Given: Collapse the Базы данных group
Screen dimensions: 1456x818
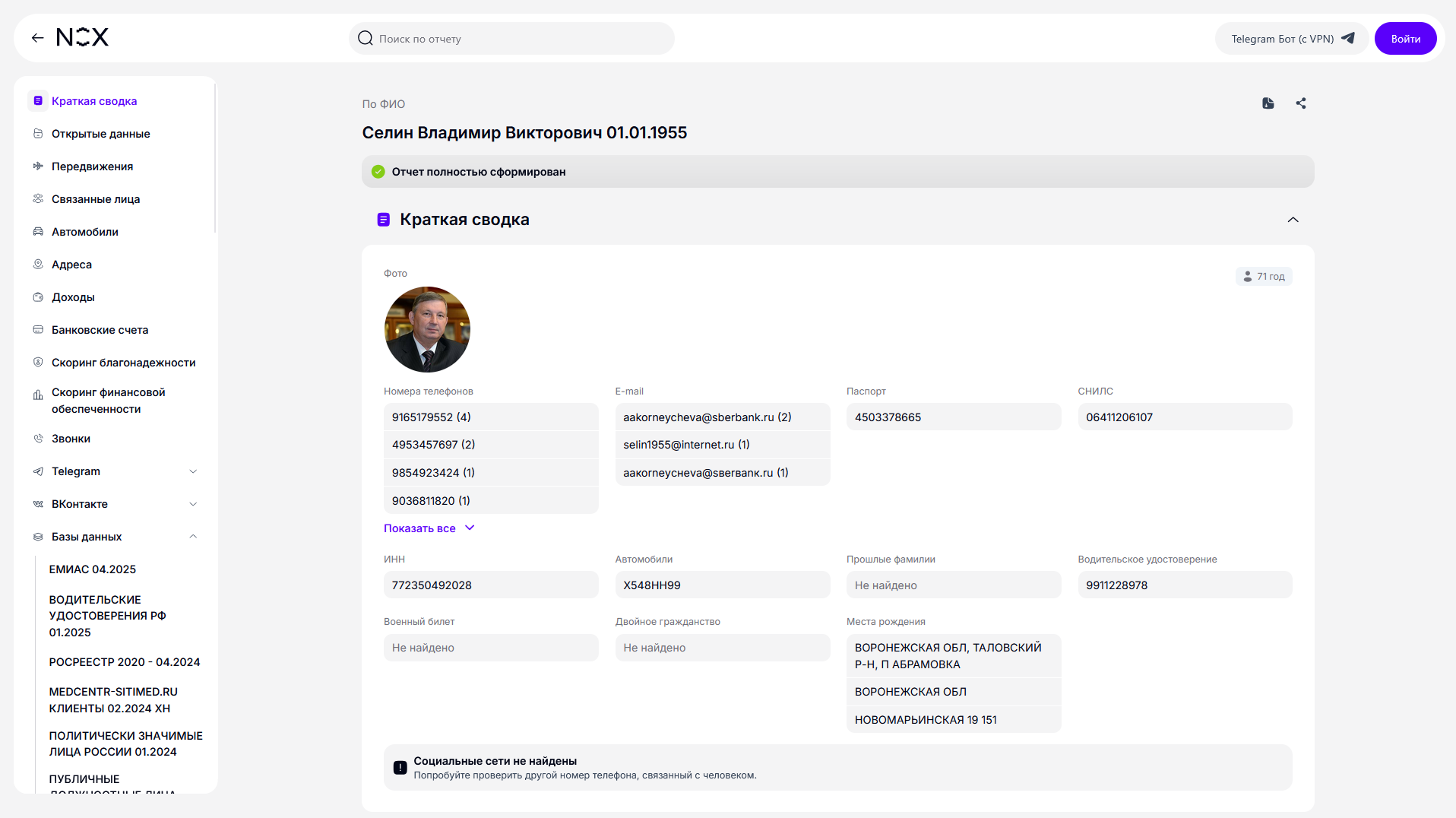Looking at the screenshot, I should pos(114,537).
